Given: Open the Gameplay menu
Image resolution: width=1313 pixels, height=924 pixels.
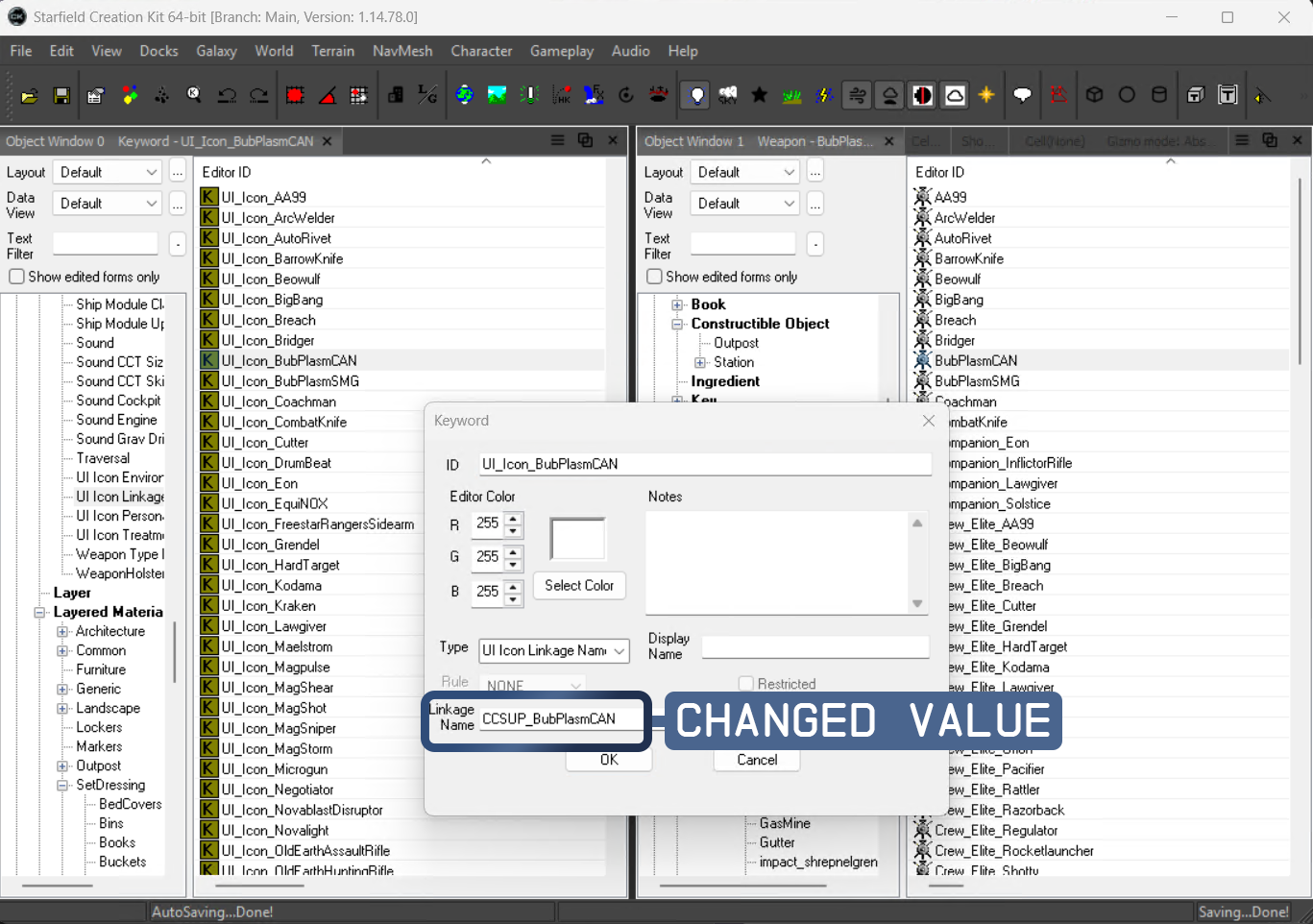Looking at the screenshot, I should pos(562,51).
